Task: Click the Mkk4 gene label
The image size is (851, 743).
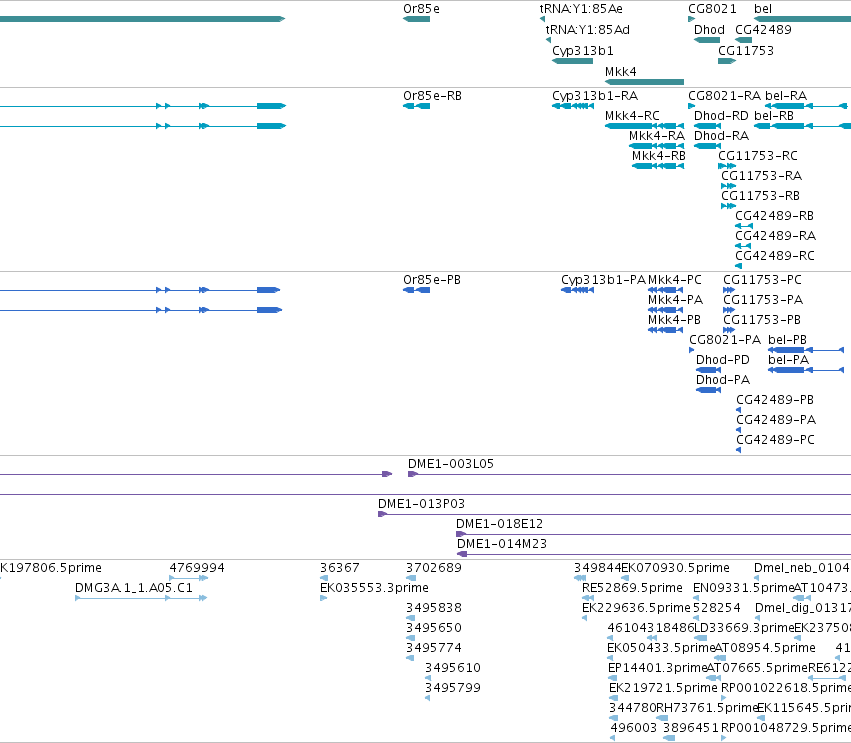Action: point(620,72)
